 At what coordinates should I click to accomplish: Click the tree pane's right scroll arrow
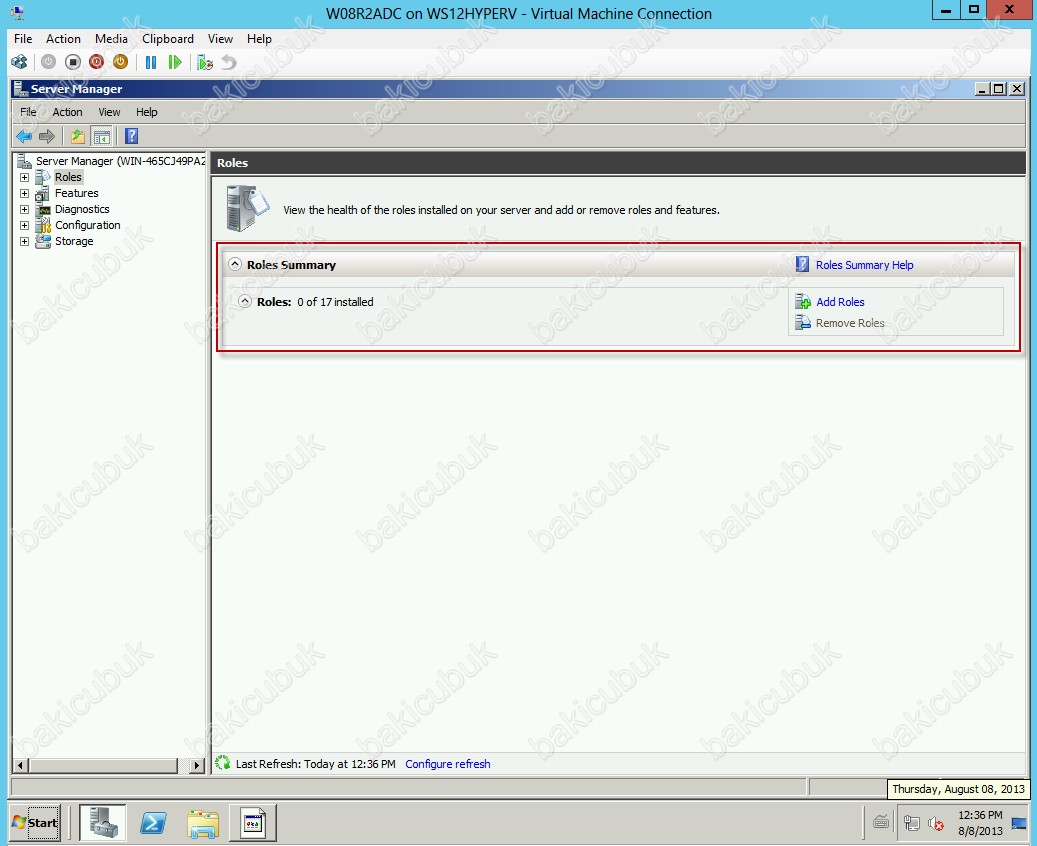coord(196,765)
